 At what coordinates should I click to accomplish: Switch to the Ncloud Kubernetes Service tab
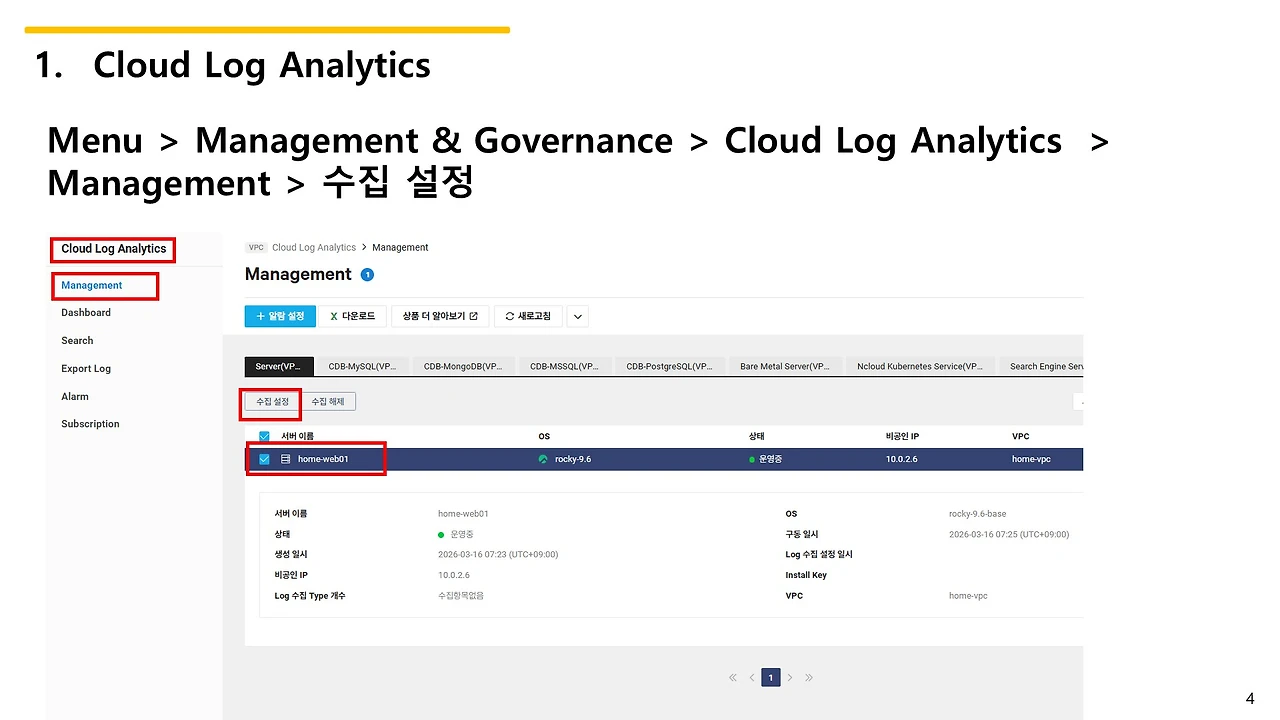[920, 367]
